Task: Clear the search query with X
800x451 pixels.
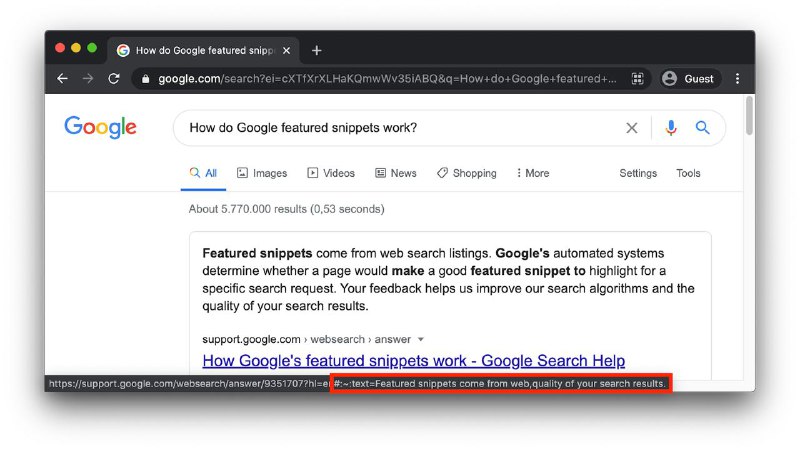Action: tap(632, 128)
